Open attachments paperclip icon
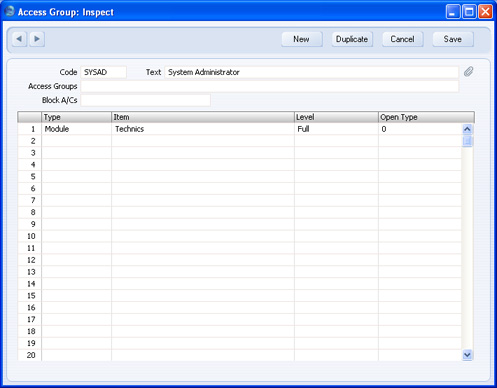Screen dimensions: 497x388 [468, 72]
